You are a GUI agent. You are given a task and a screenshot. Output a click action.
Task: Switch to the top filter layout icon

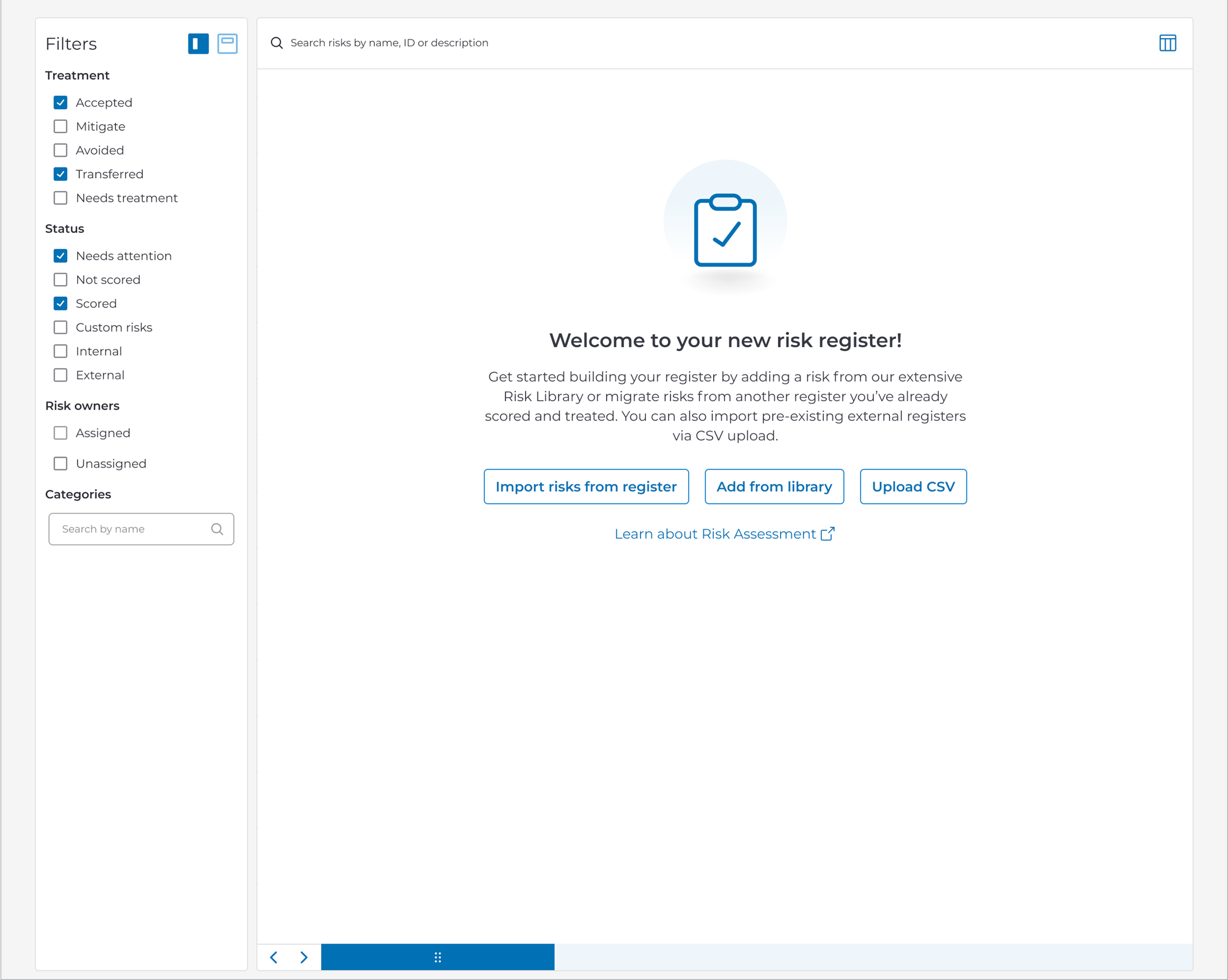(227, 44)
